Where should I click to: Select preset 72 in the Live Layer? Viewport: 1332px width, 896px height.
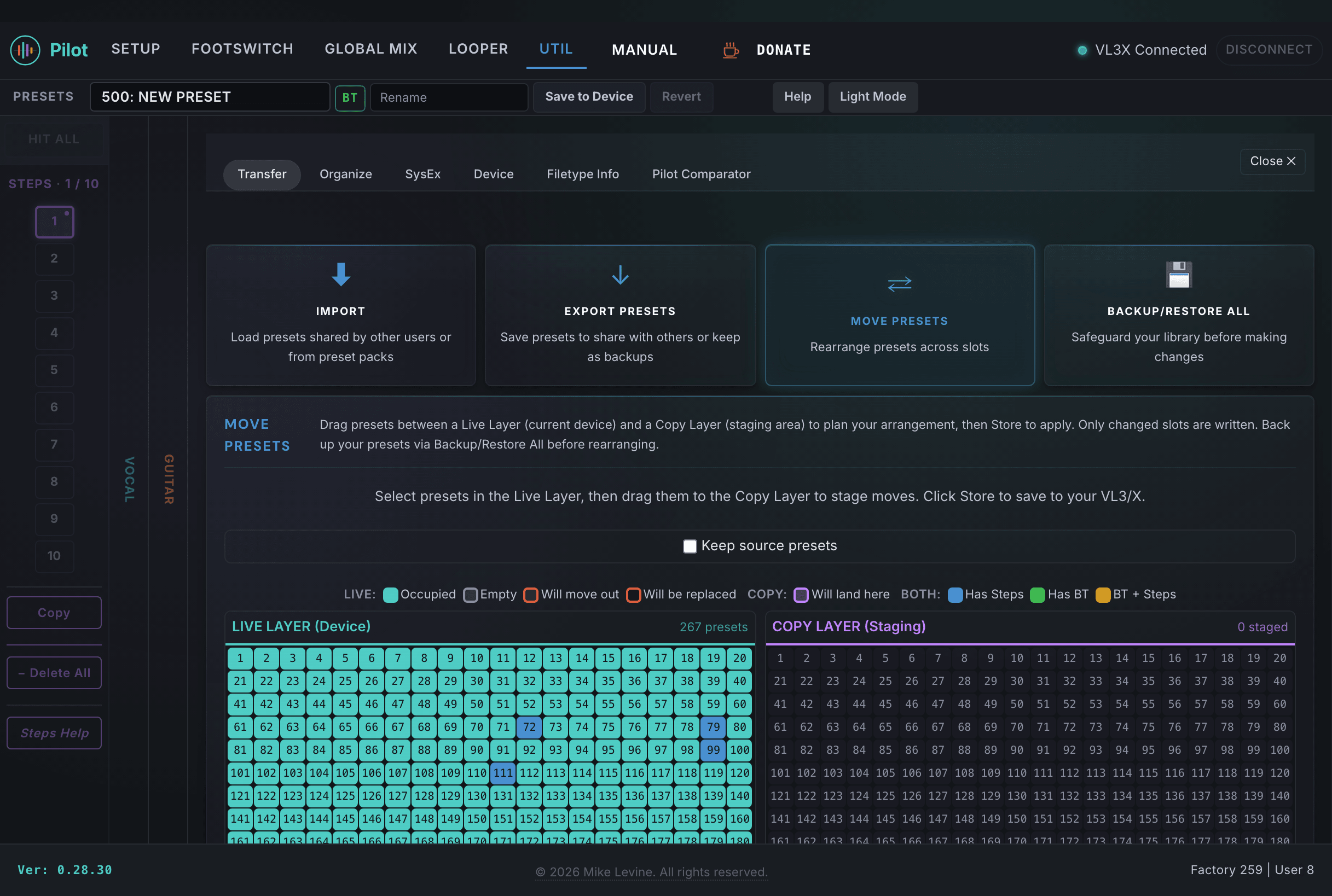click(529, 728)
